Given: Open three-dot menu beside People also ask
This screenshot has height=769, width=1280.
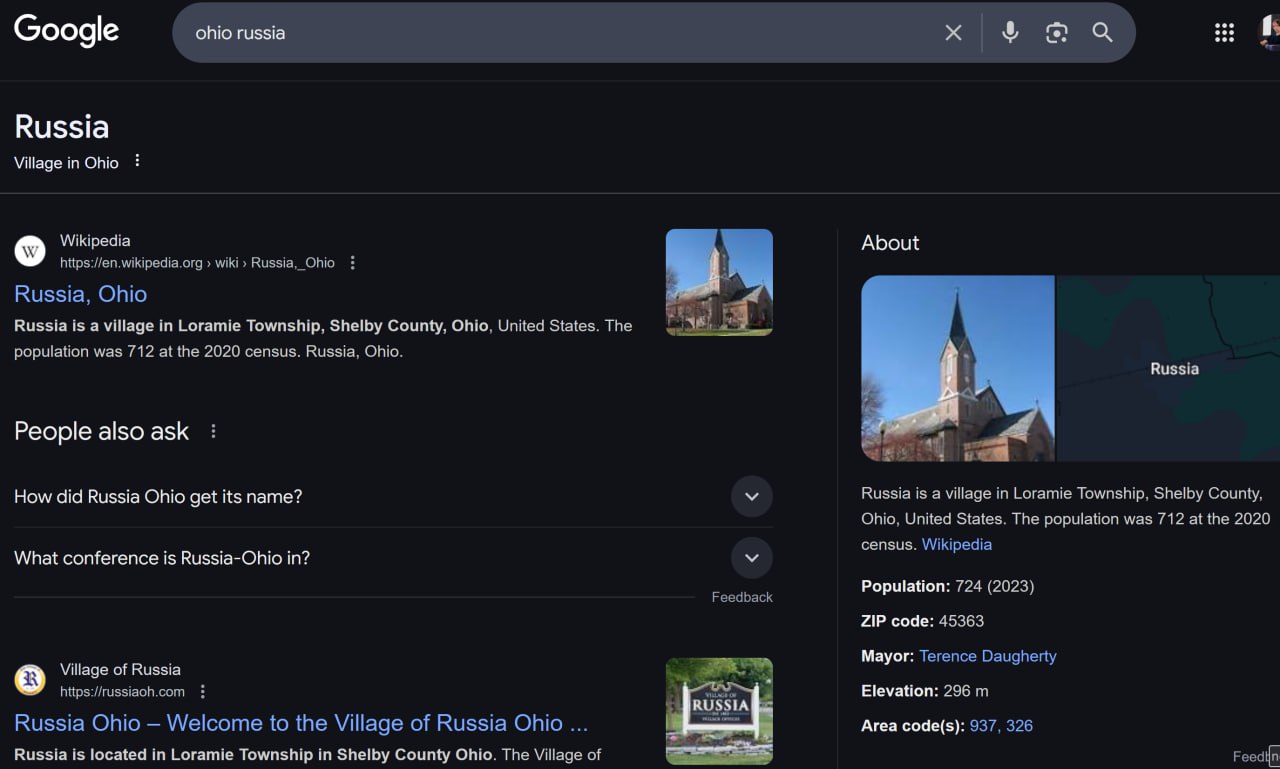Looking at the screenshot, I should click(x=213, y=431).
